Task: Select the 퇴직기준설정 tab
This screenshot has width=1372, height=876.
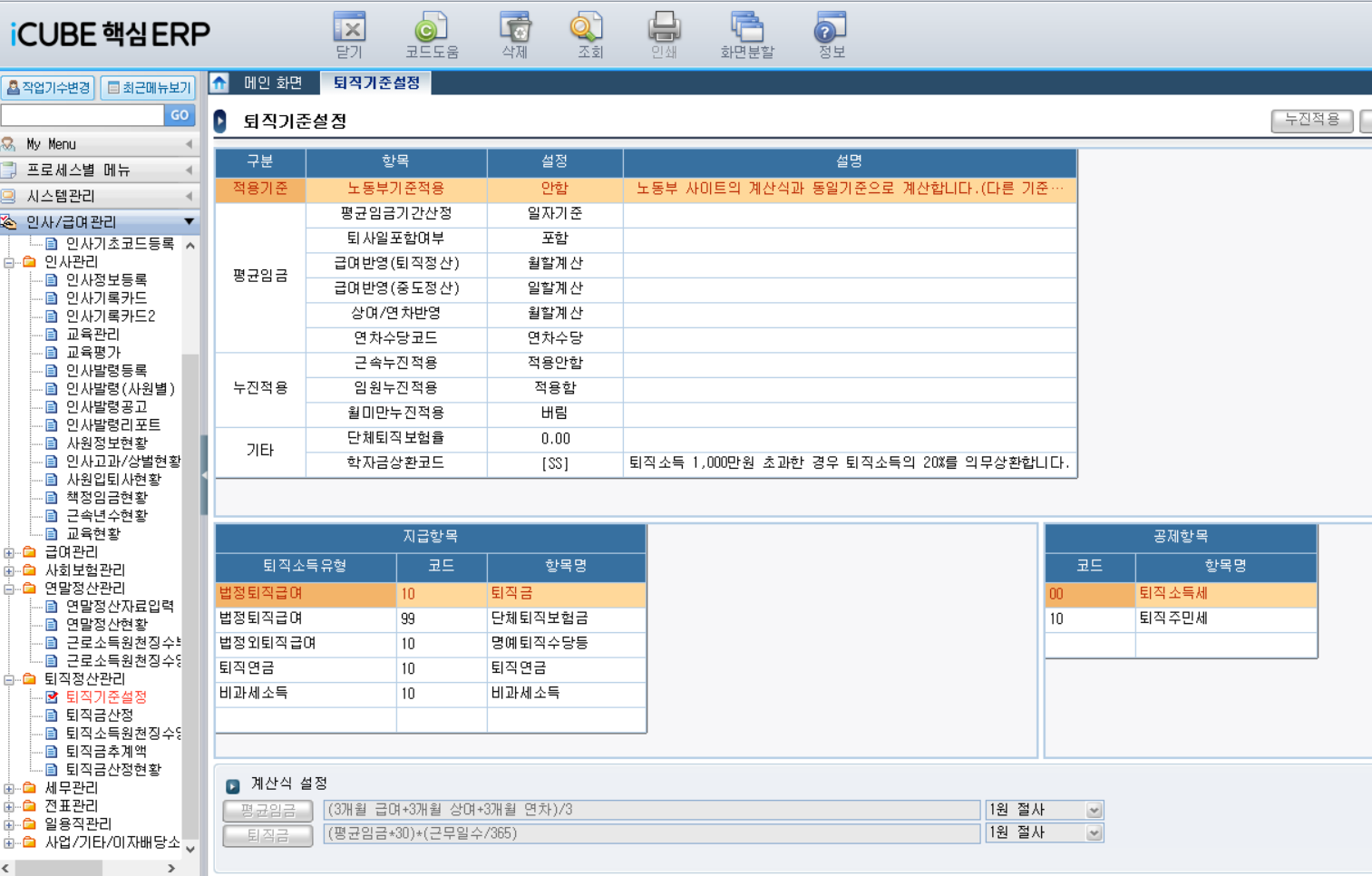Action: pyautogui.click(x=376, y=82)
